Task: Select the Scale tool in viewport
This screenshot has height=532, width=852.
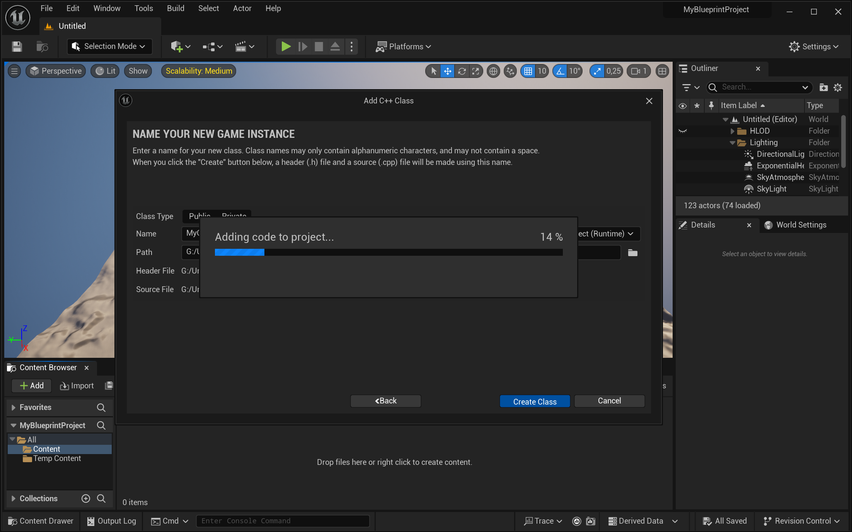Action: 475,71
